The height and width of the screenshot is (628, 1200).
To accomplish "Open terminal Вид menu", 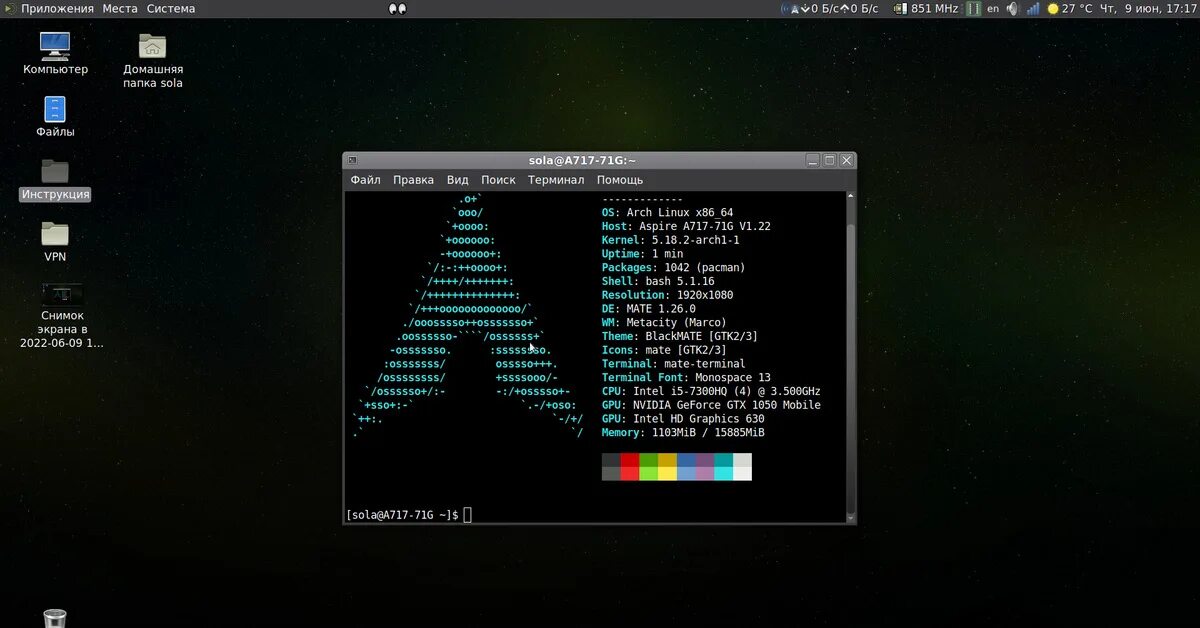I will 457,180.
